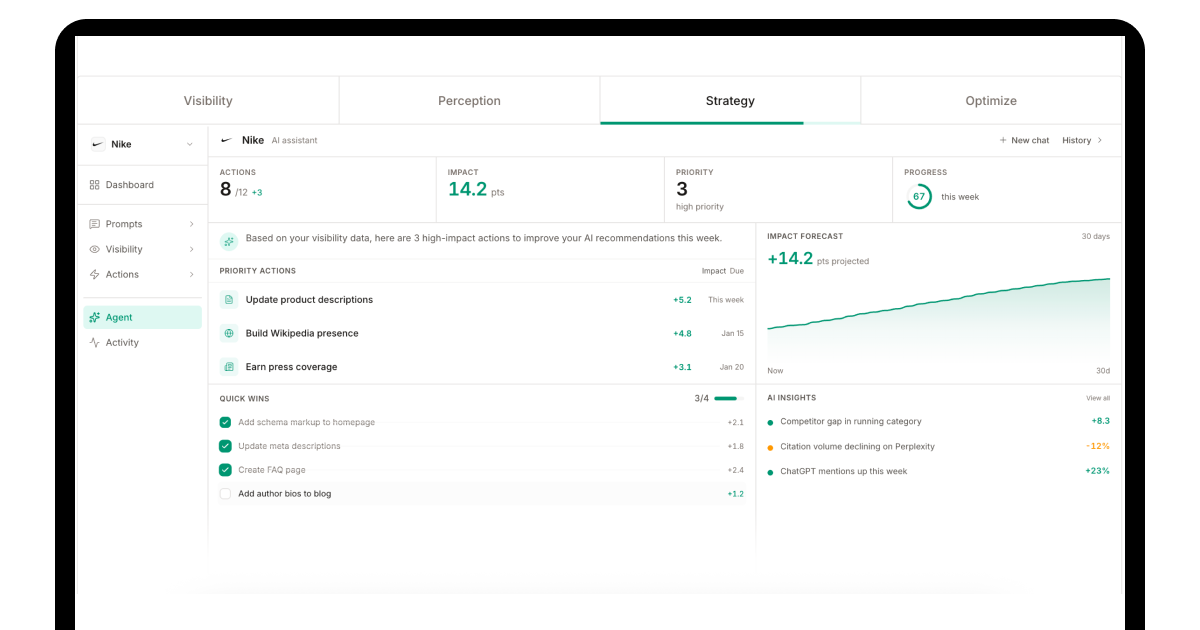Select the Strategy tab
Screen dimensions: 1200x630
point(730,101)
